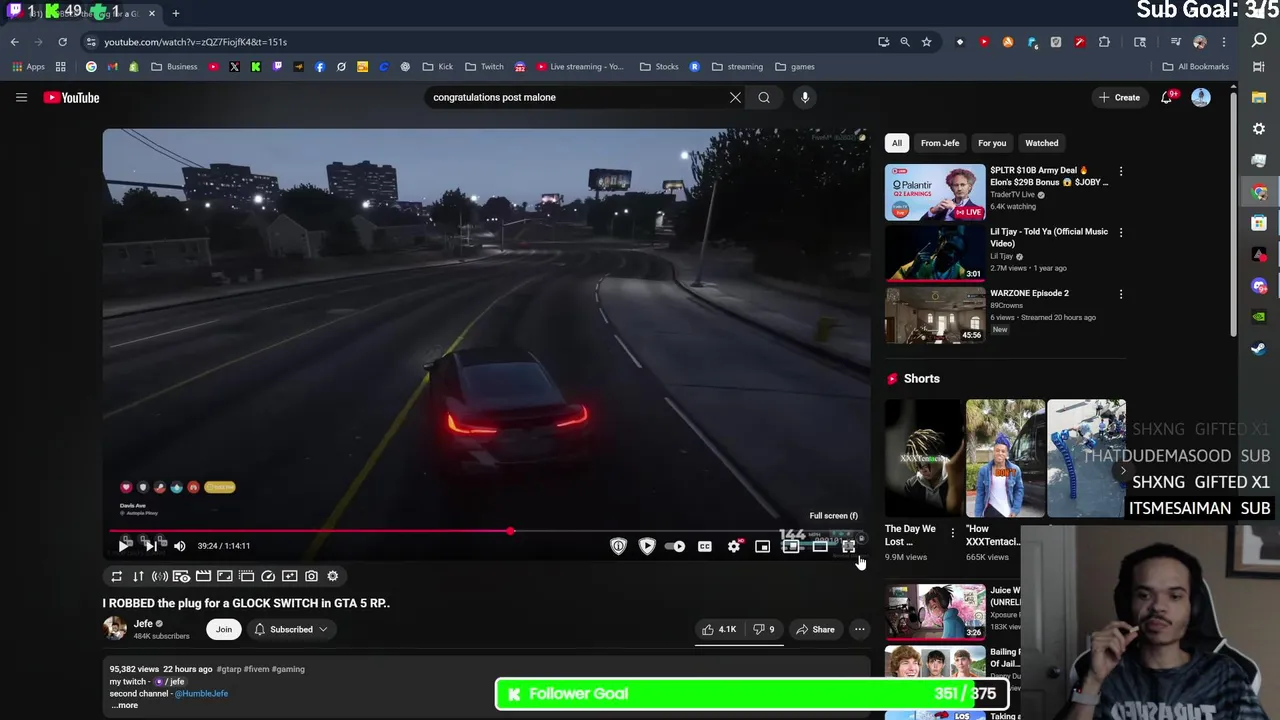
Task: Open the Palantir $PLTR live stream thumbnail
Action: pos(935,192)
